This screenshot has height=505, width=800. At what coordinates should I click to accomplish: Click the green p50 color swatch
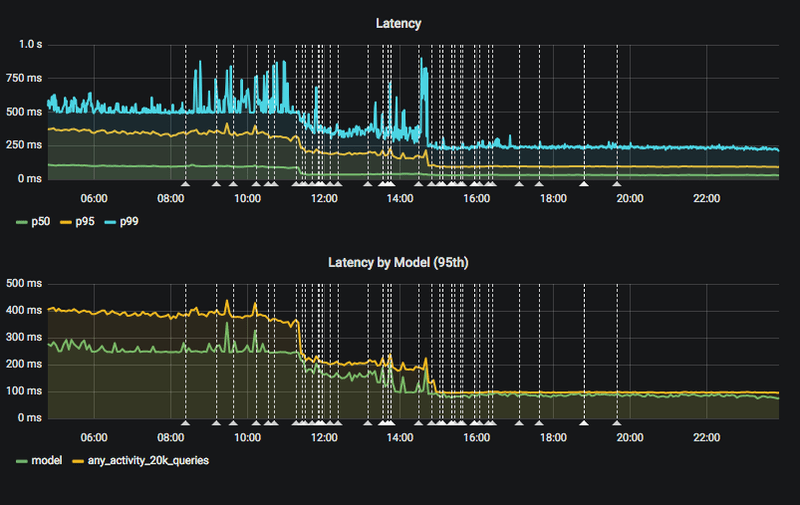click(x=22, y=222)
